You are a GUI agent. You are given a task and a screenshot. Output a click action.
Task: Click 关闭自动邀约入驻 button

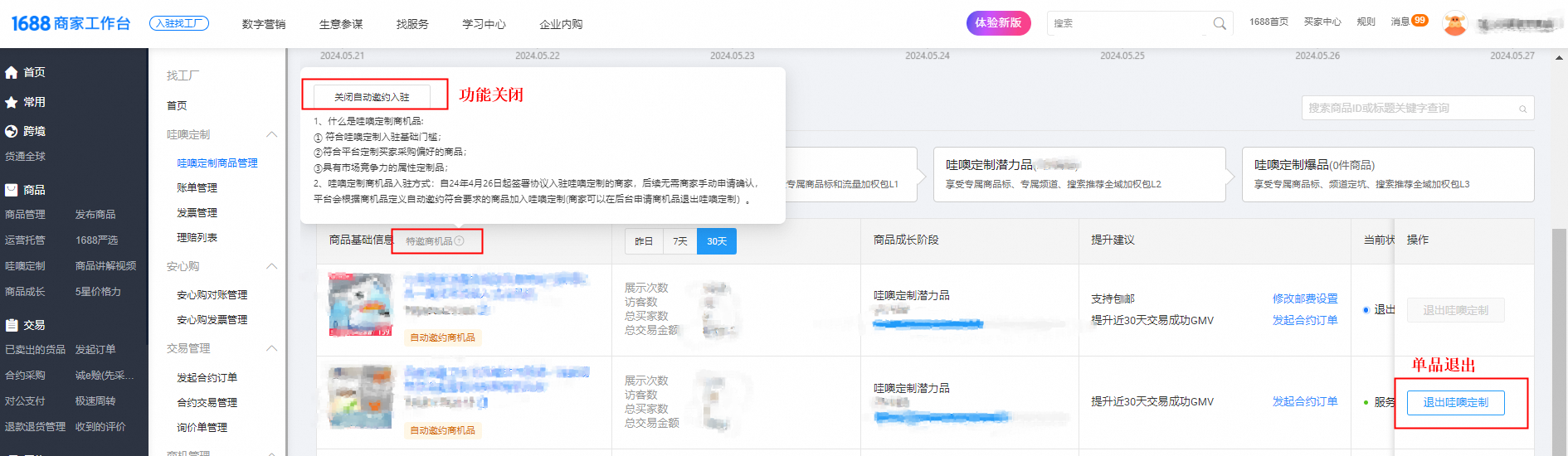point(372,97)
